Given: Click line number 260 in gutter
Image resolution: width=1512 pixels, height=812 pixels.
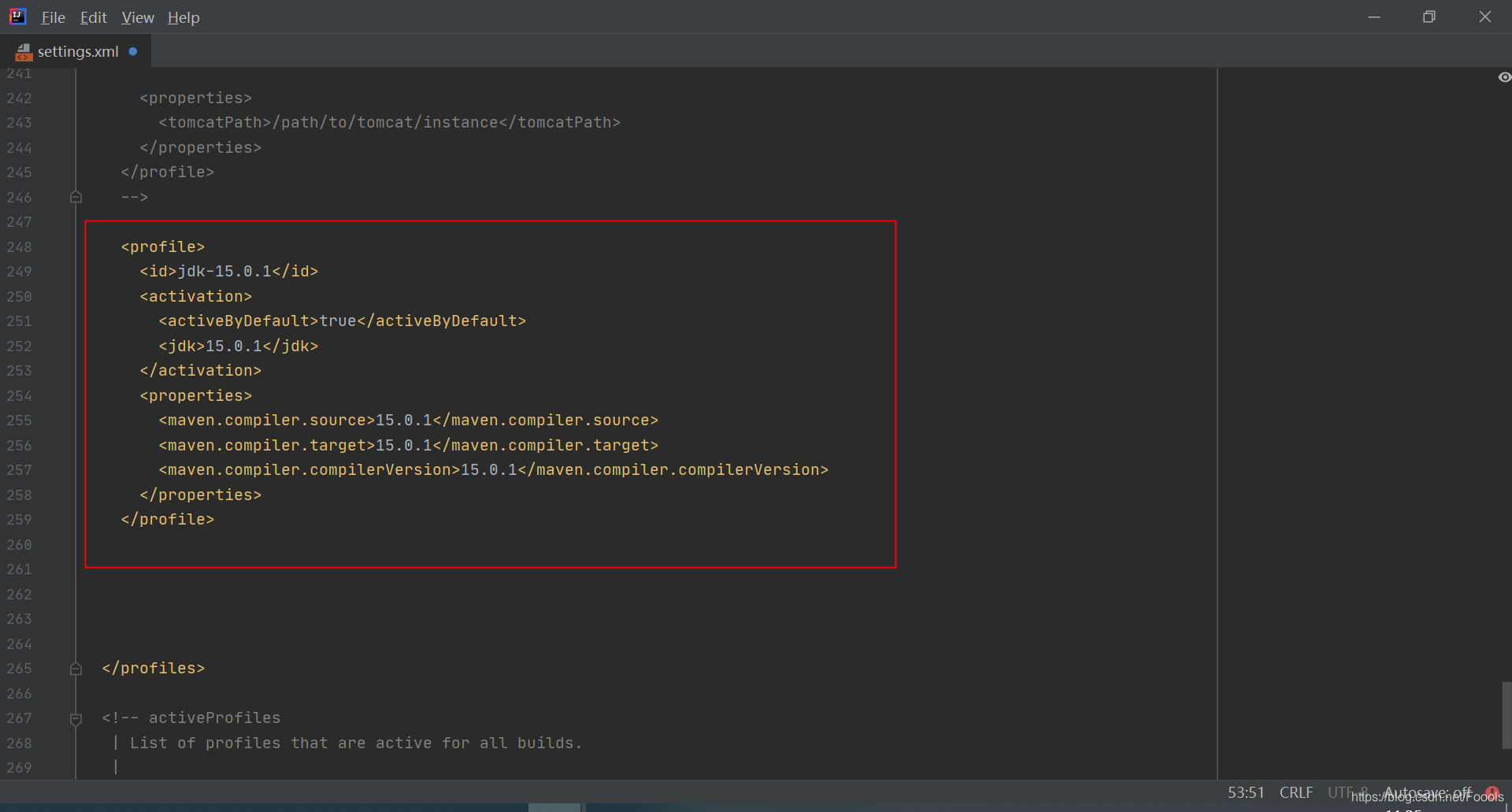Looking at the screenshot, I should (19, 545).
